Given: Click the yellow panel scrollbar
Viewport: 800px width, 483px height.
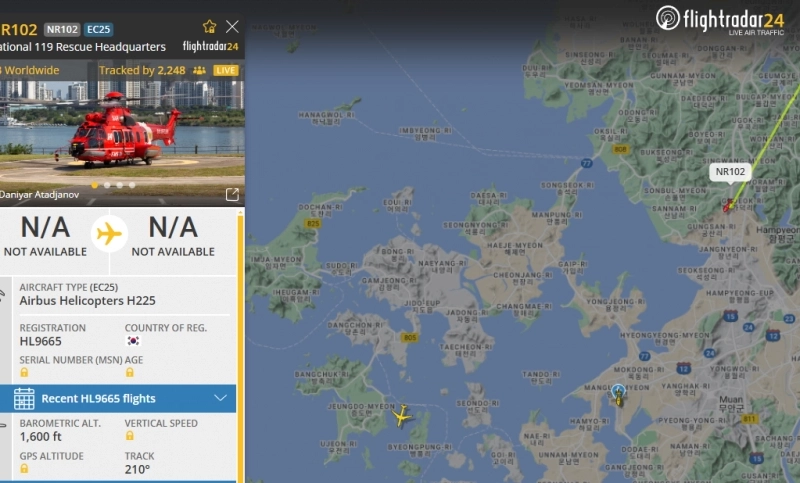Looking at the screenshot, I should click(x=240, y=347).
